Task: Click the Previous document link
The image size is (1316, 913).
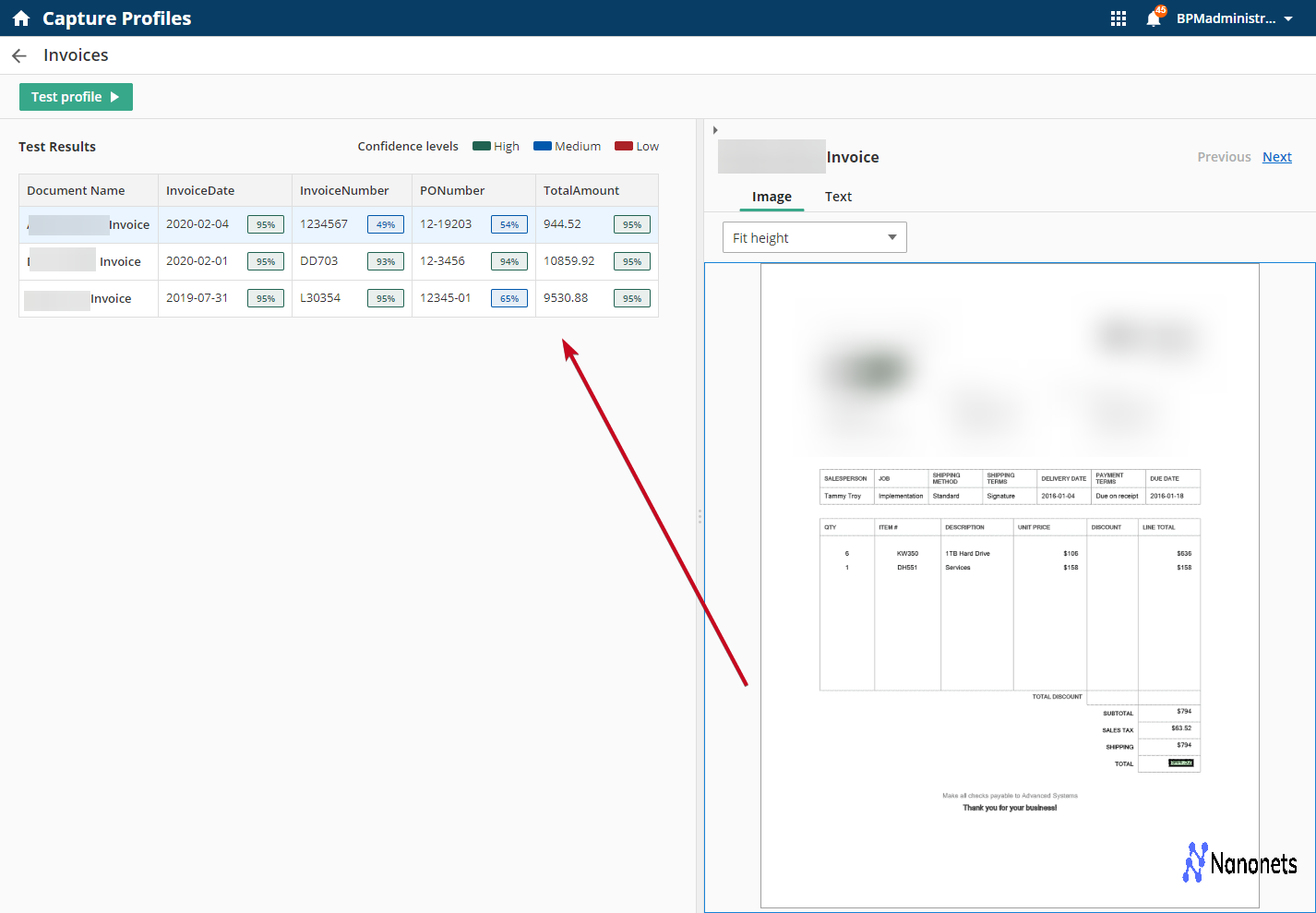Action: point(1224,156)
